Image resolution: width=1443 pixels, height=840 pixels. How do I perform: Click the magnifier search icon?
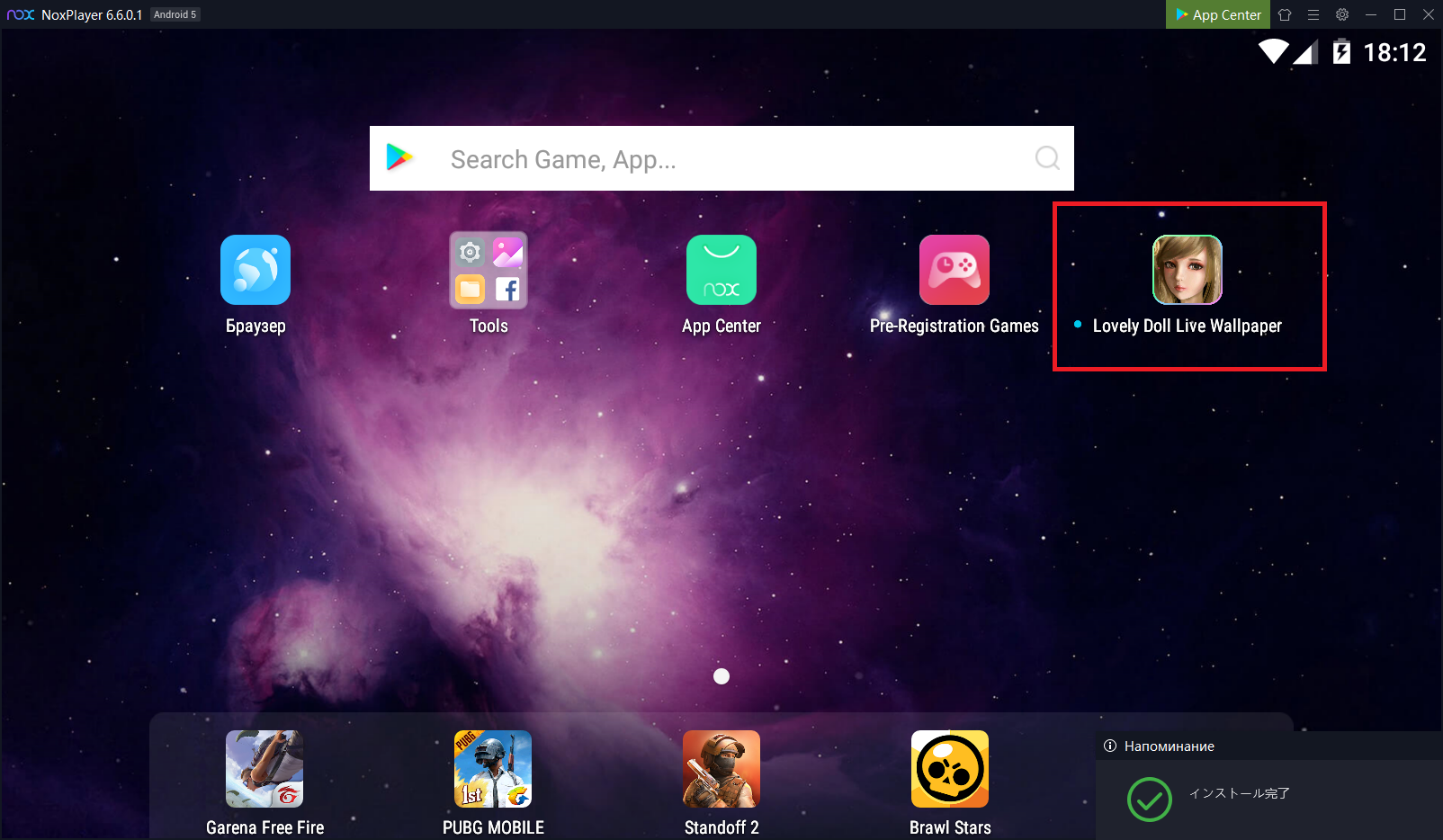[x=1047, y=158]
